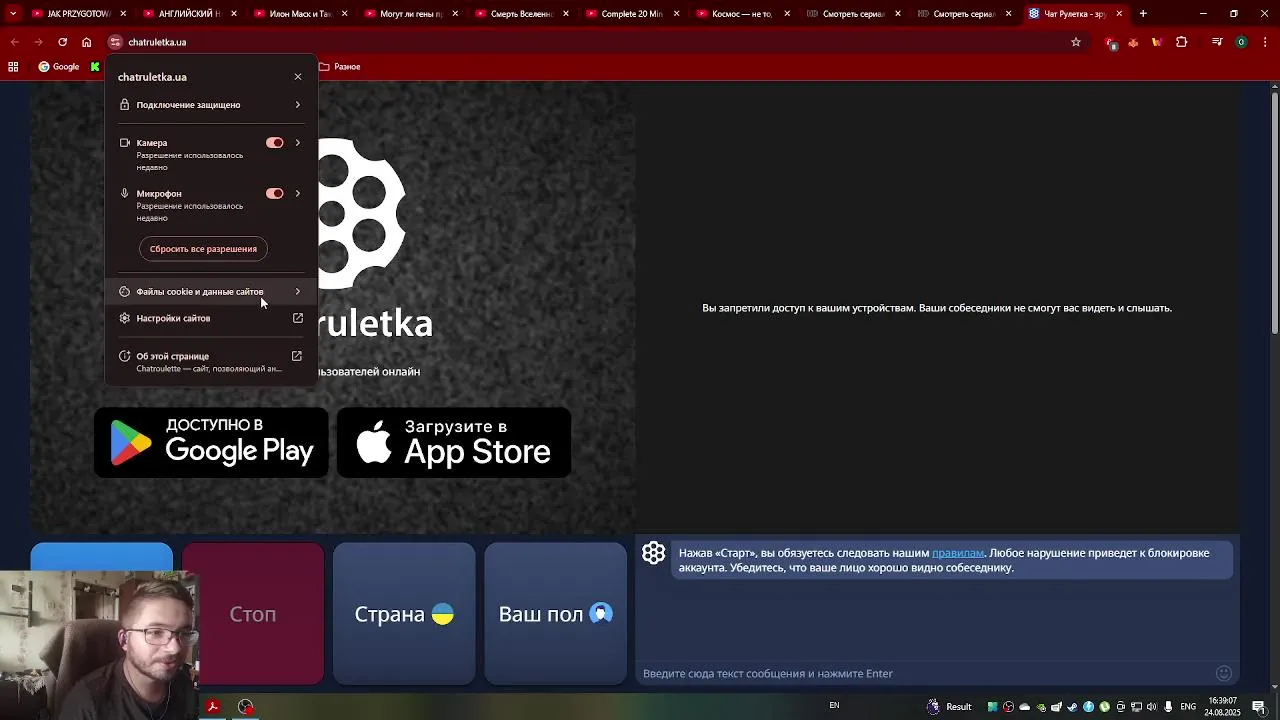Open the media control playlist icon
The height and width of the screenshot is (720, 1280).
(1217, 42)
